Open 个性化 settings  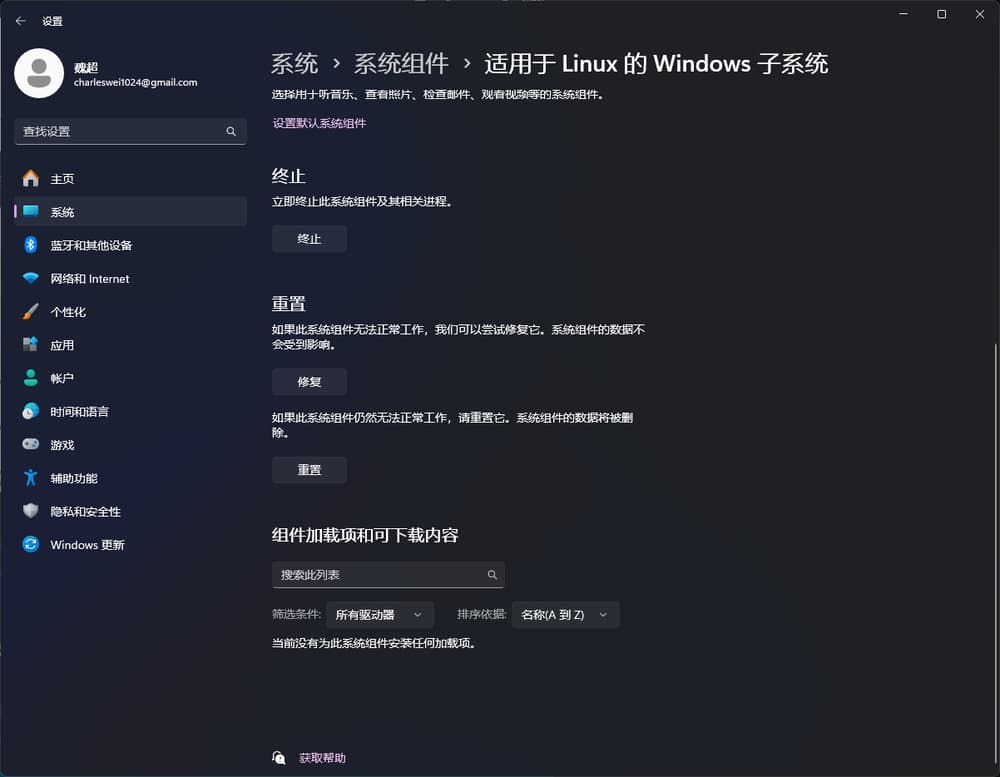pos(130,311)
